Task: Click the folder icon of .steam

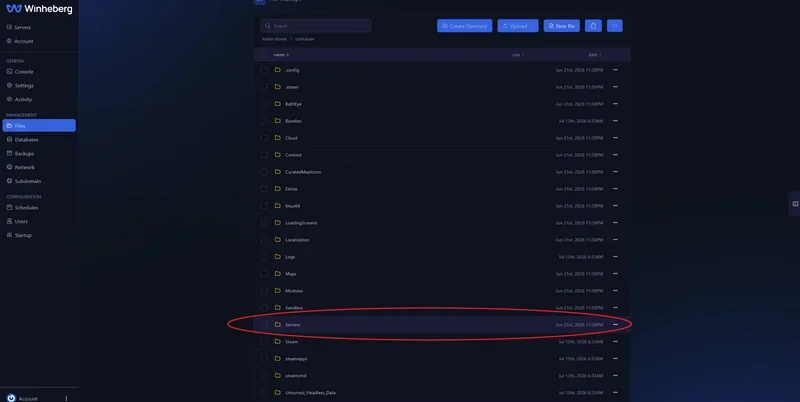Action: pos(278,87)
